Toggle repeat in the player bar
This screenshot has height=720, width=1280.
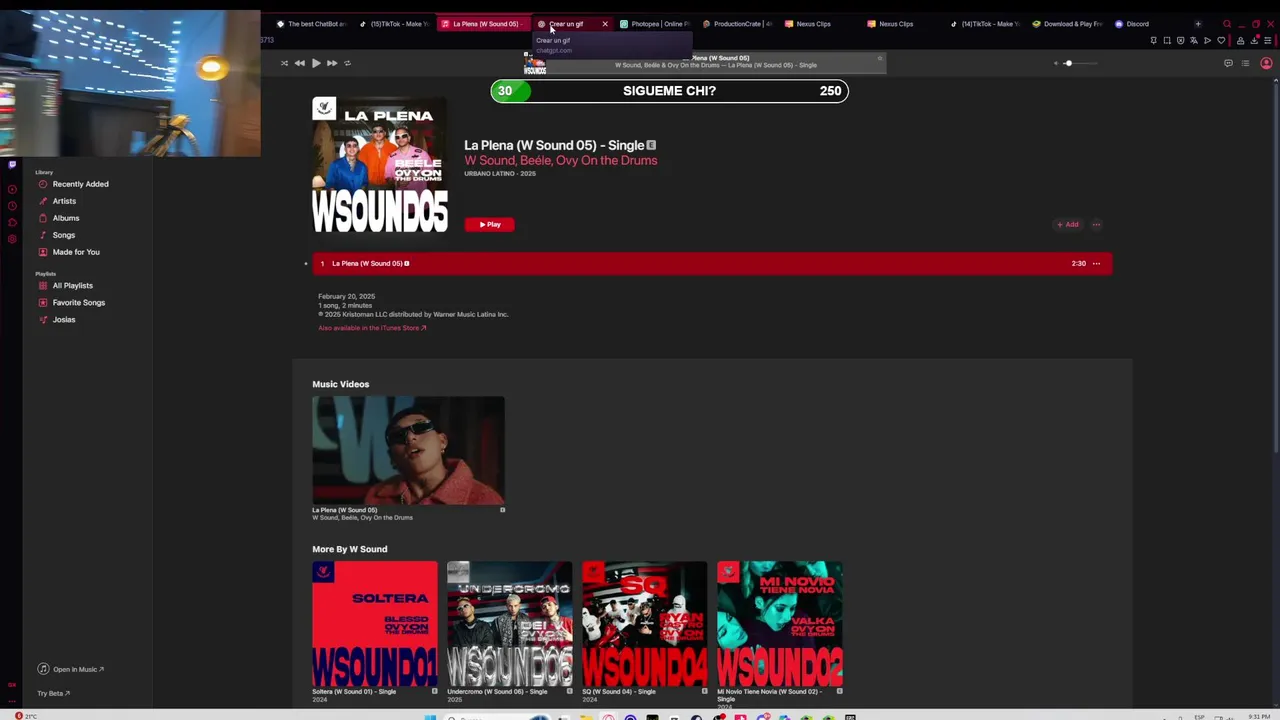click(x=347, y=63)
